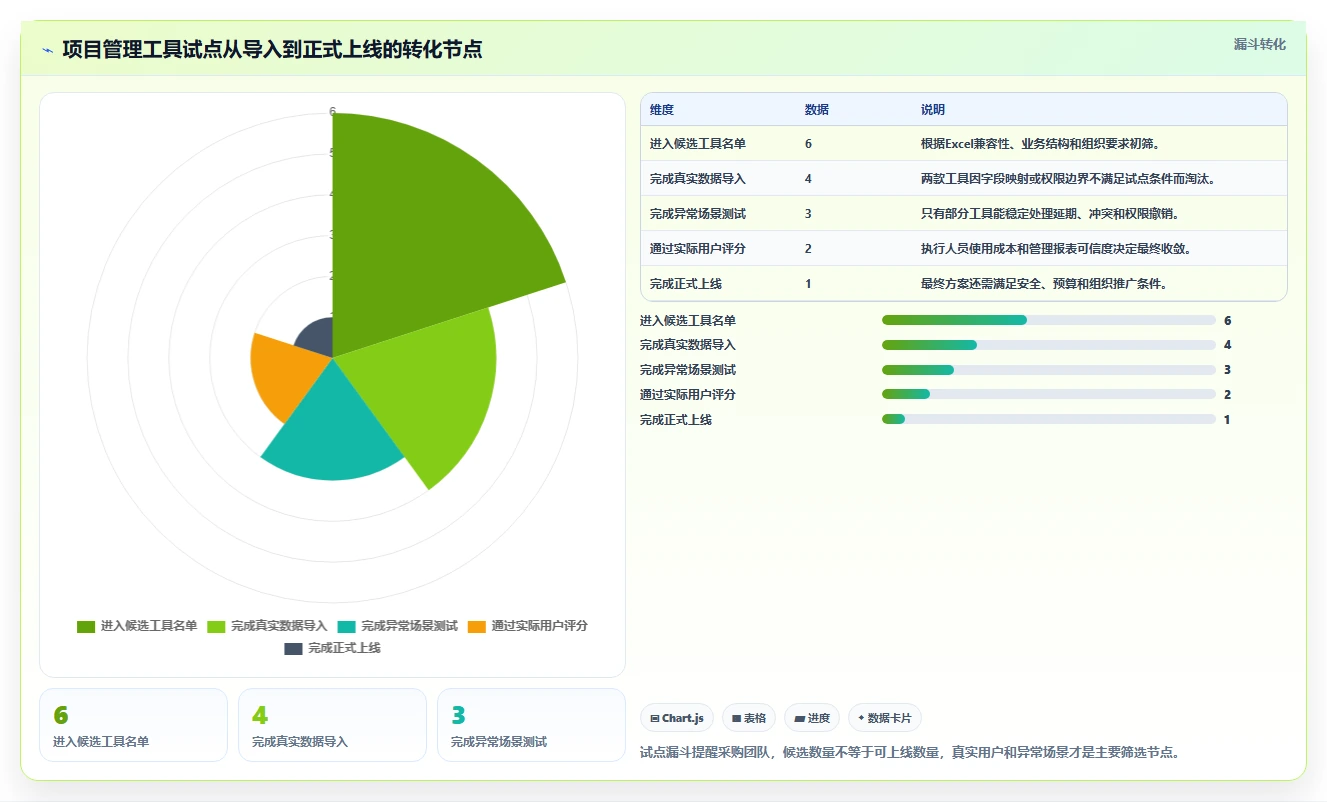Toggle the 通过实际用户评分 chart legend entry
1327x802 pixels.
tap(527, 626)
